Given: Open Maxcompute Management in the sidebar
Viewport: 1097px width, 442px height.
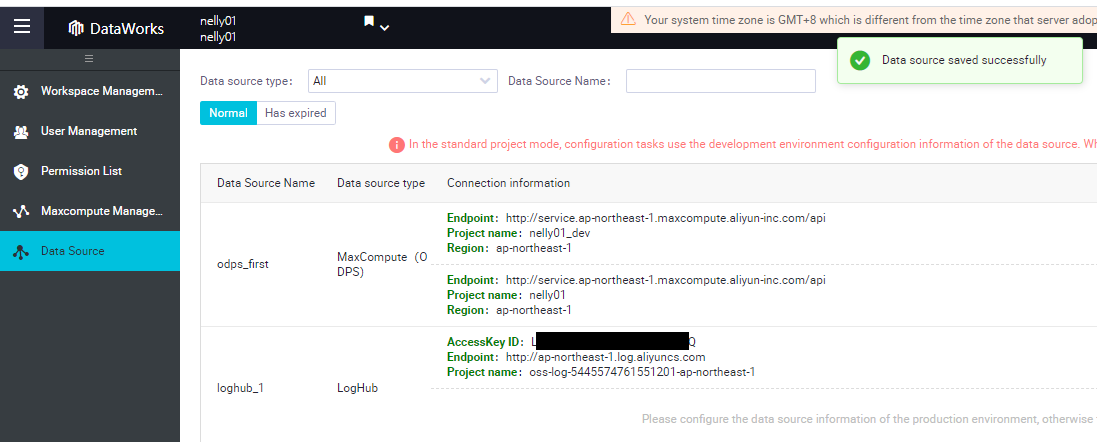Looking at the screenshot, I should tap(90, 211).
